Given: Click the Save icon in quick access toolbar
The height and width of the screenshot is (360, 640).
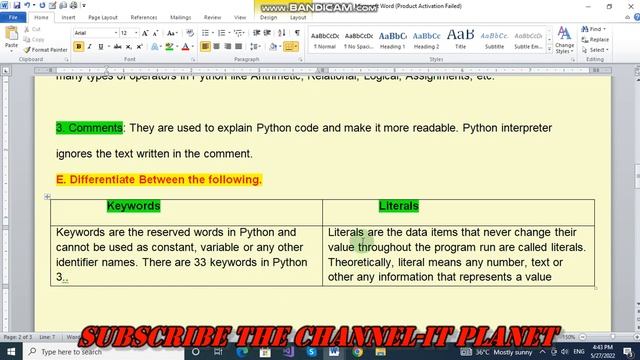Looking at the screenshot, I should pyautogui.click(x=17, y=5).
